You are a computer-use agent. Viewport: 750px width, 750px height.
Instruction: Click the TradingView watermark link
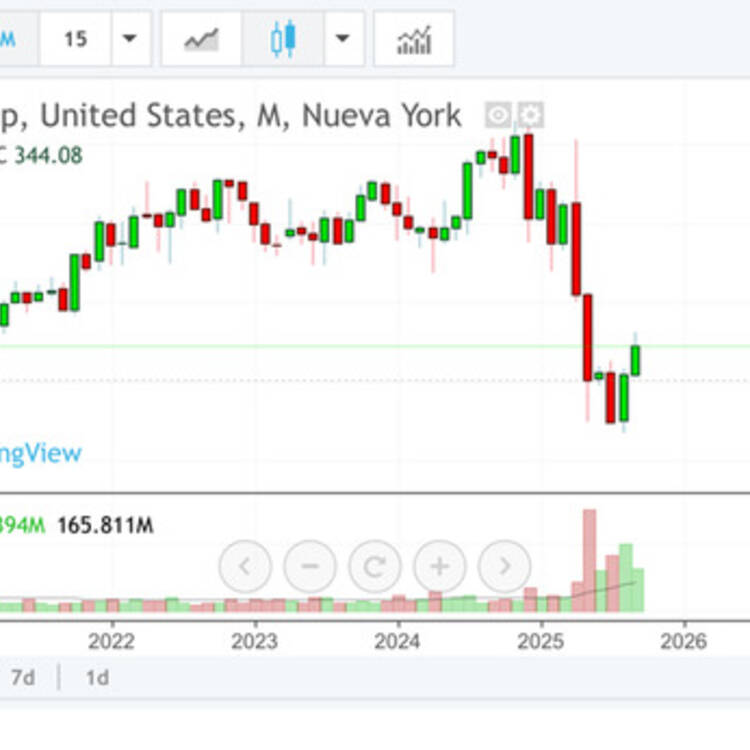tap(40, 453)
